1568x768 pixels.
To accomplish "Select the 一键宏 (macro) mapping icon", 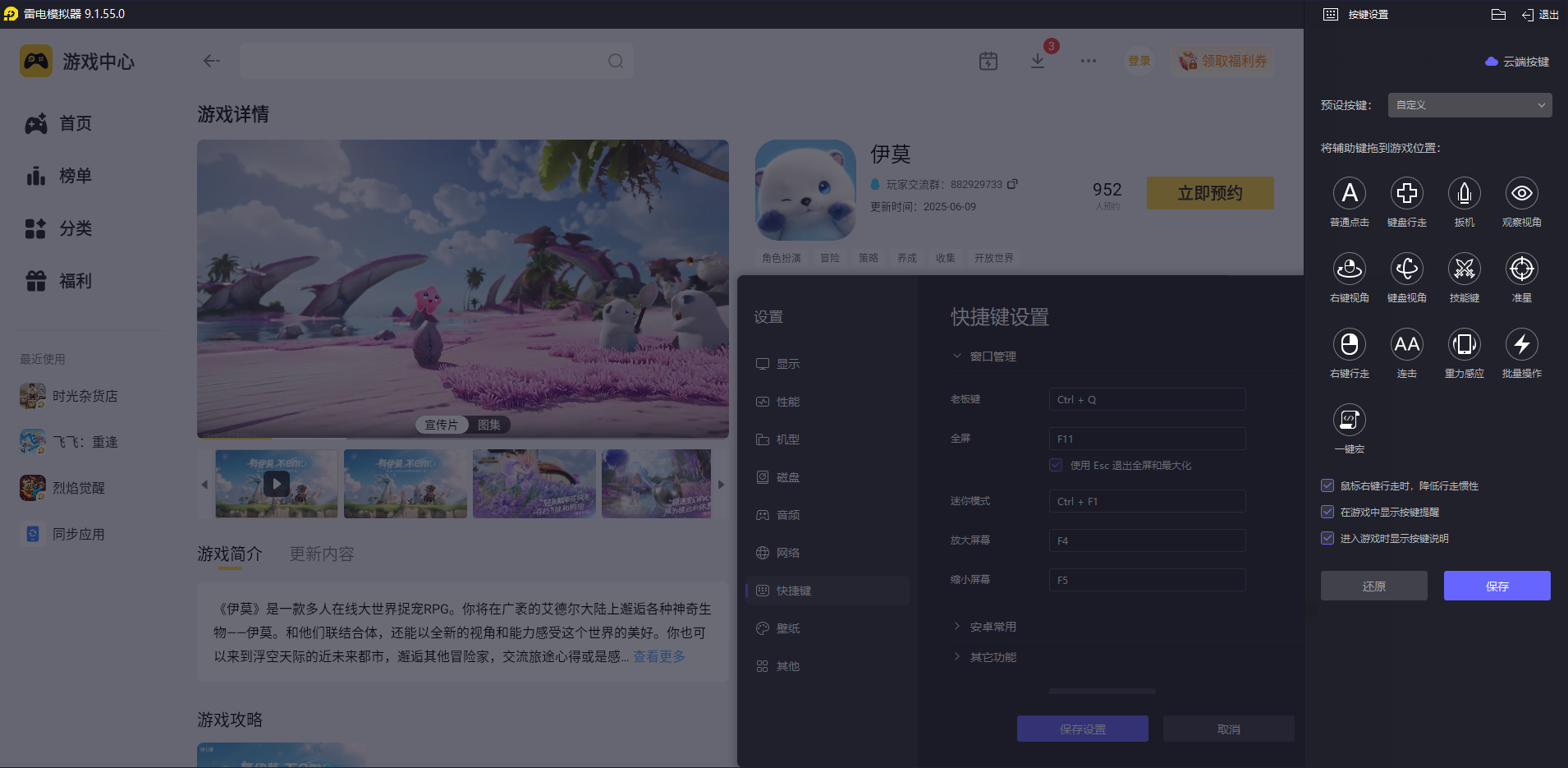I will [1350, 420].
